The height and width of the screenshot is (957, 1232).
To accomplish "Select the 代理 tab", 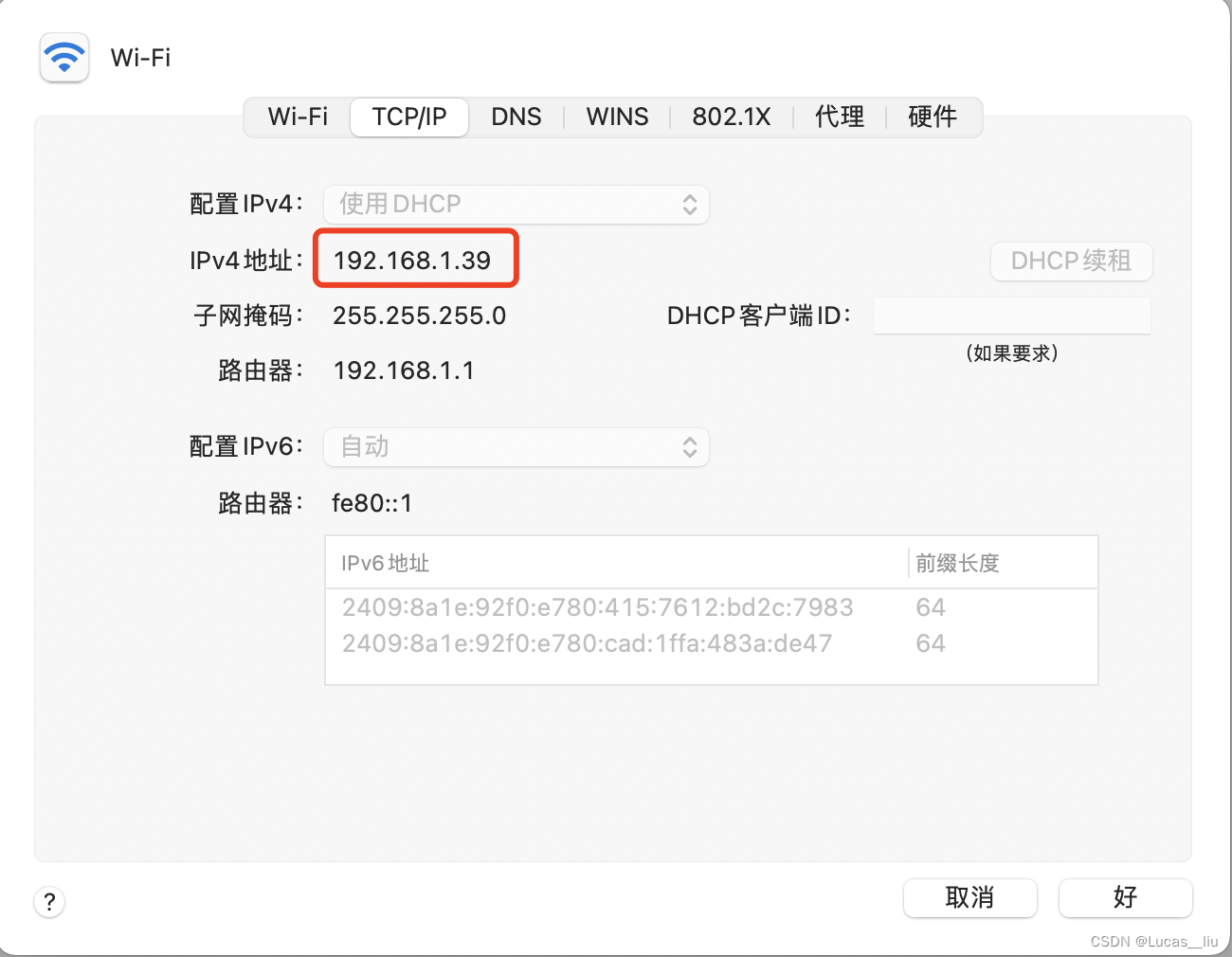I will 840,117.
